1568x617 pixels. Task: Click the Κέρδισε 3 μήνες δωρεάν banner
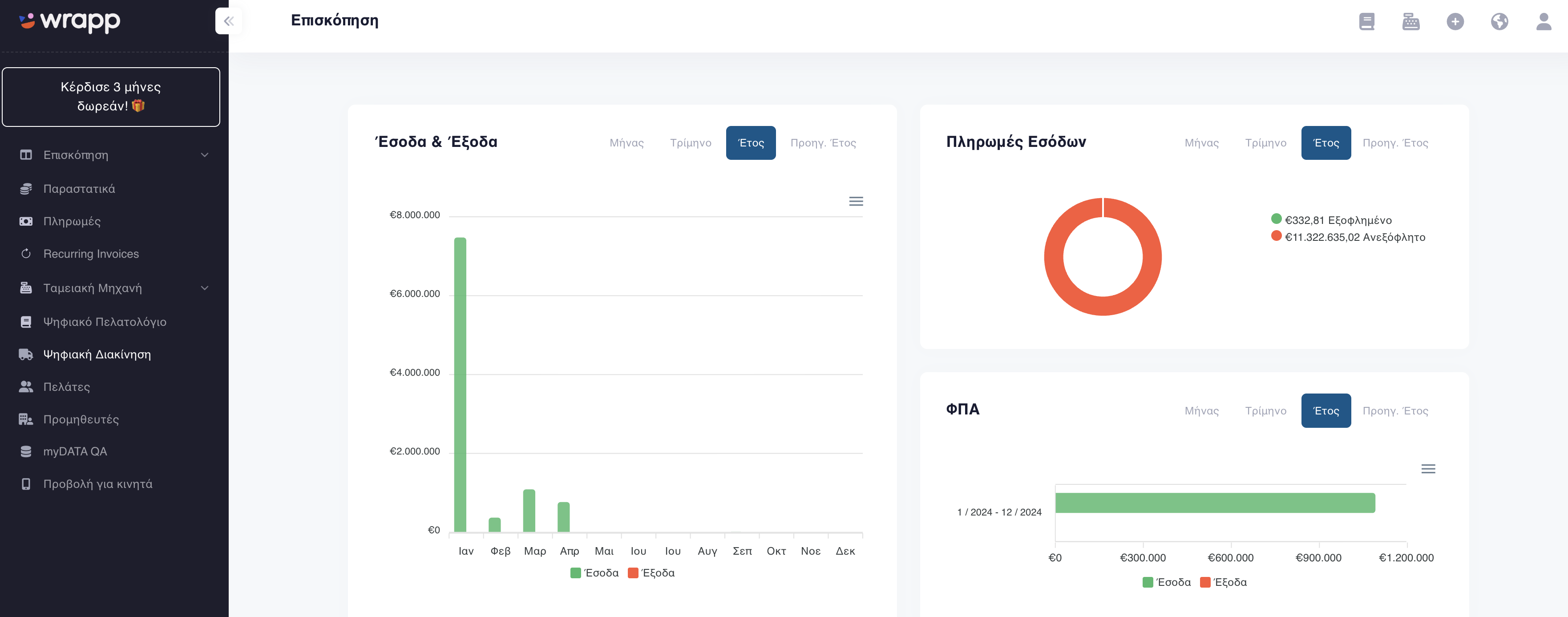click(x=111, y=97)
